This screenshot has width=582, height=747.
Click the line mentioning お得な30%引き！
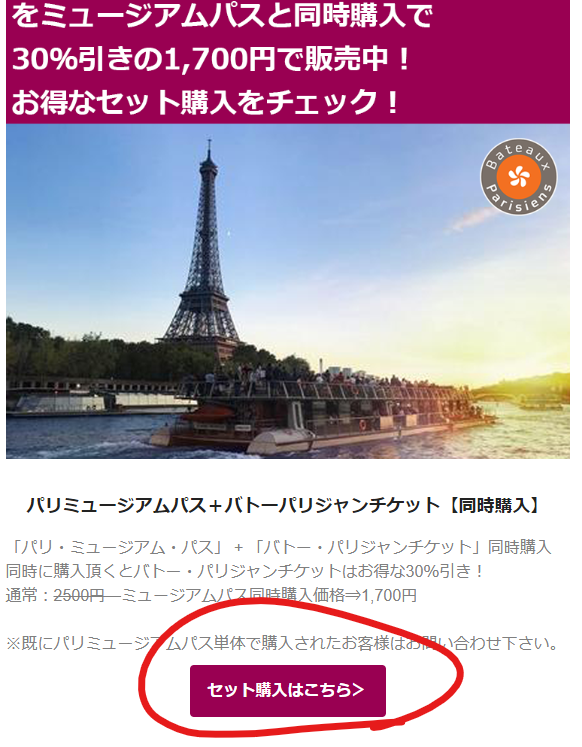245,571
